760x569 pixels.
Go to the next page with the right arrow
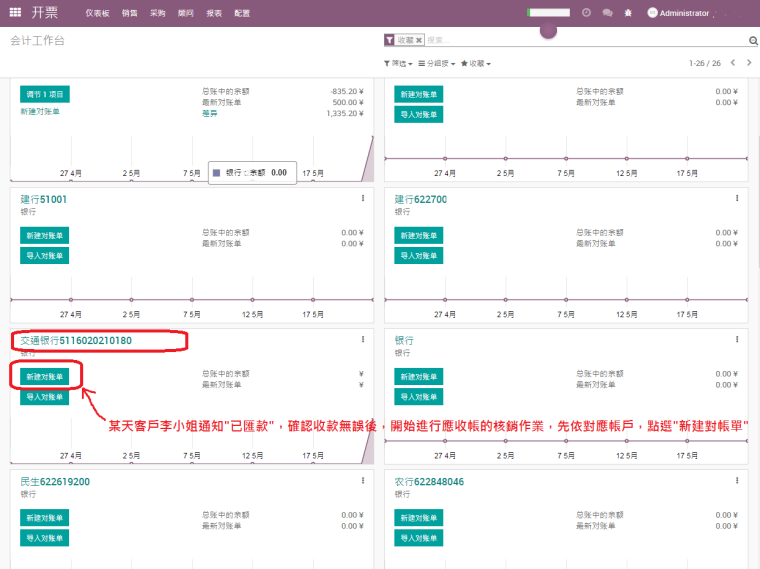749,63
